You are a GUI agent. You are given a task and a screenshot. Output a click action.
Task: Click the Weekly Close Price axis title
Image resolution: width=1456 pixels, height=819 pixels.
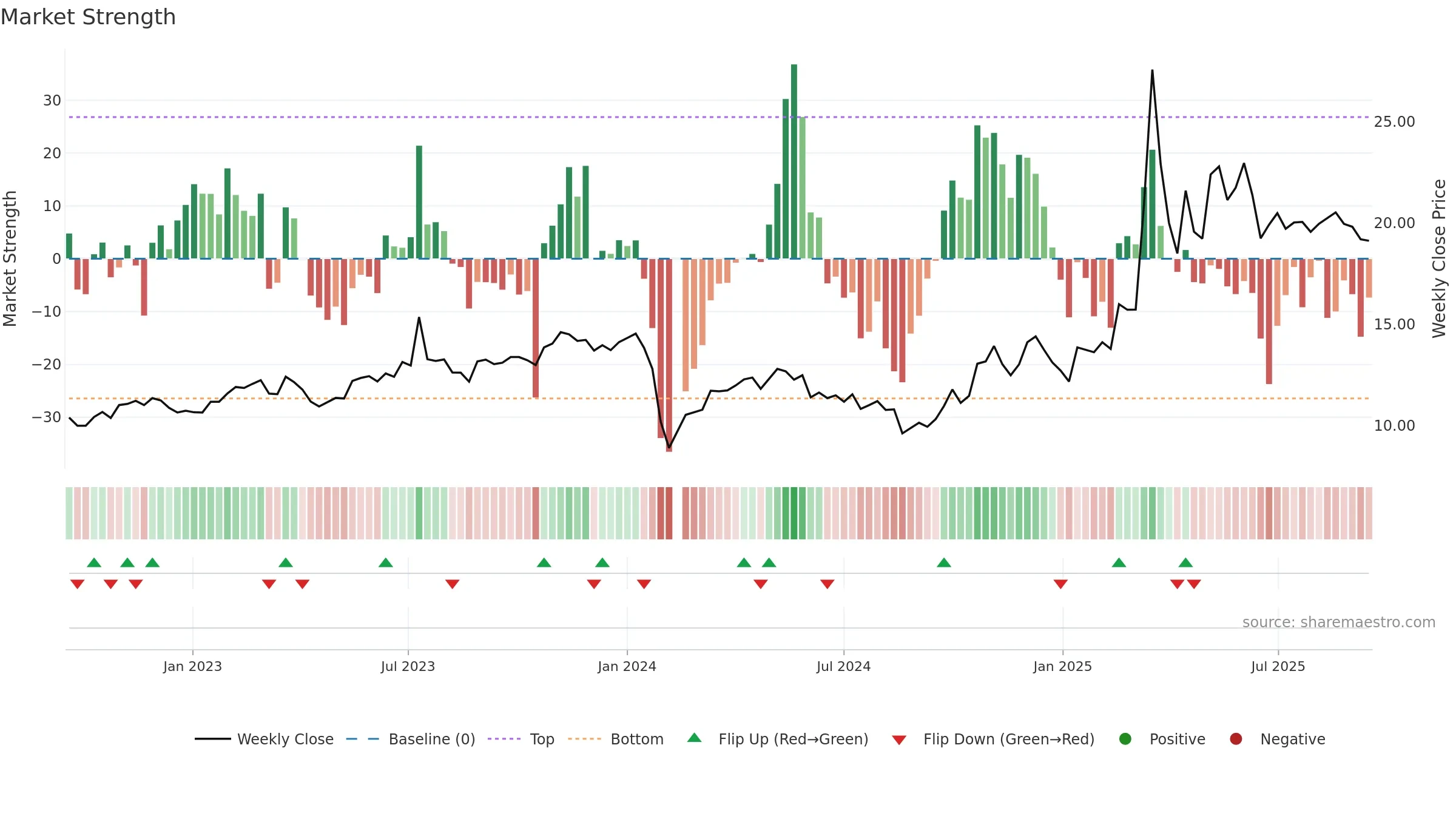point(1439,258)
